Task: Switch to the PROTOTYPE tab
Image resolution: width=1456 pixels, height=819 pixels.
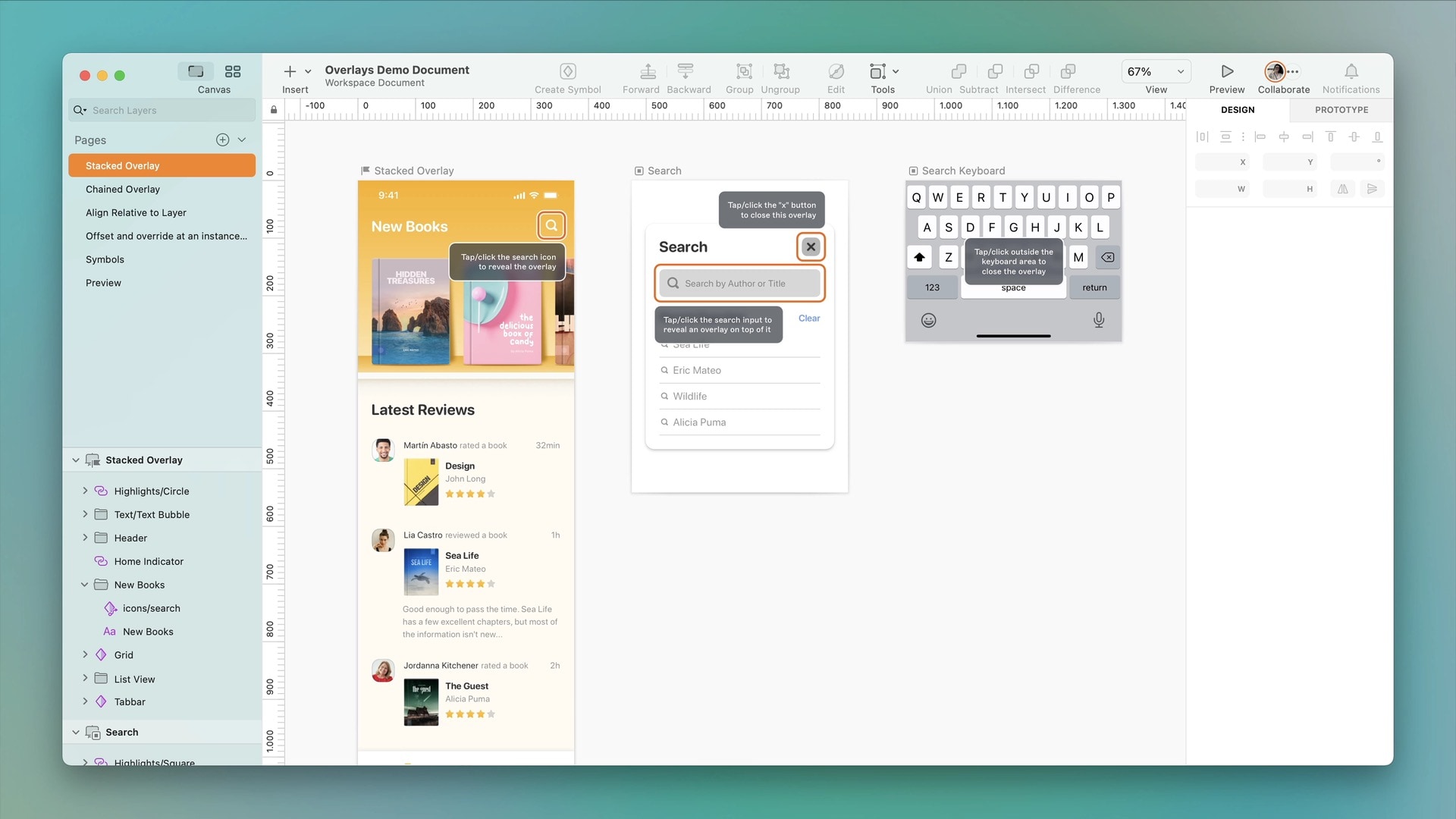Action: (x=1341, y=109)
